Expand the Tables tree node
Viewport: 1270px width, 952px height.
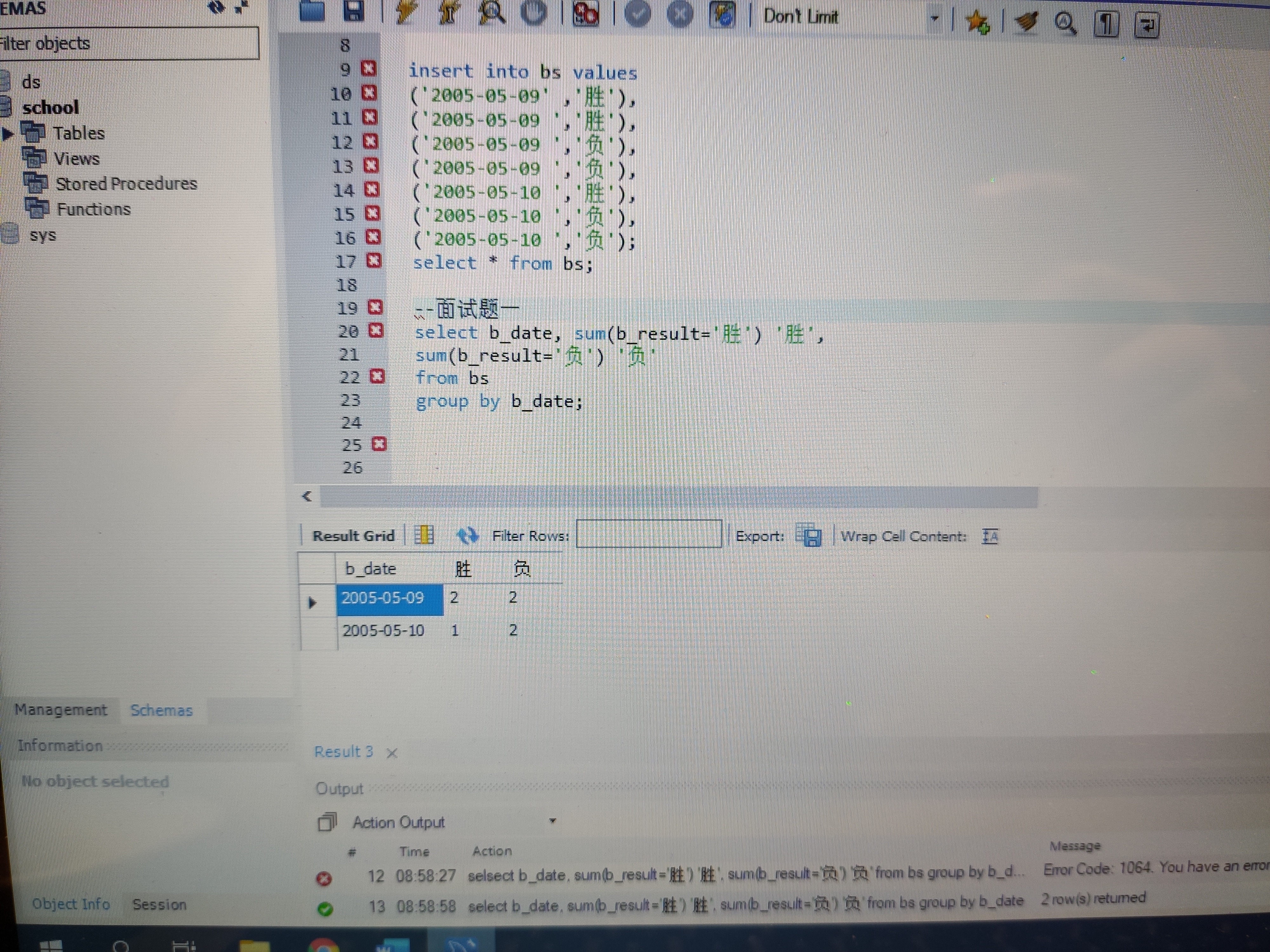tap(8, 134)
